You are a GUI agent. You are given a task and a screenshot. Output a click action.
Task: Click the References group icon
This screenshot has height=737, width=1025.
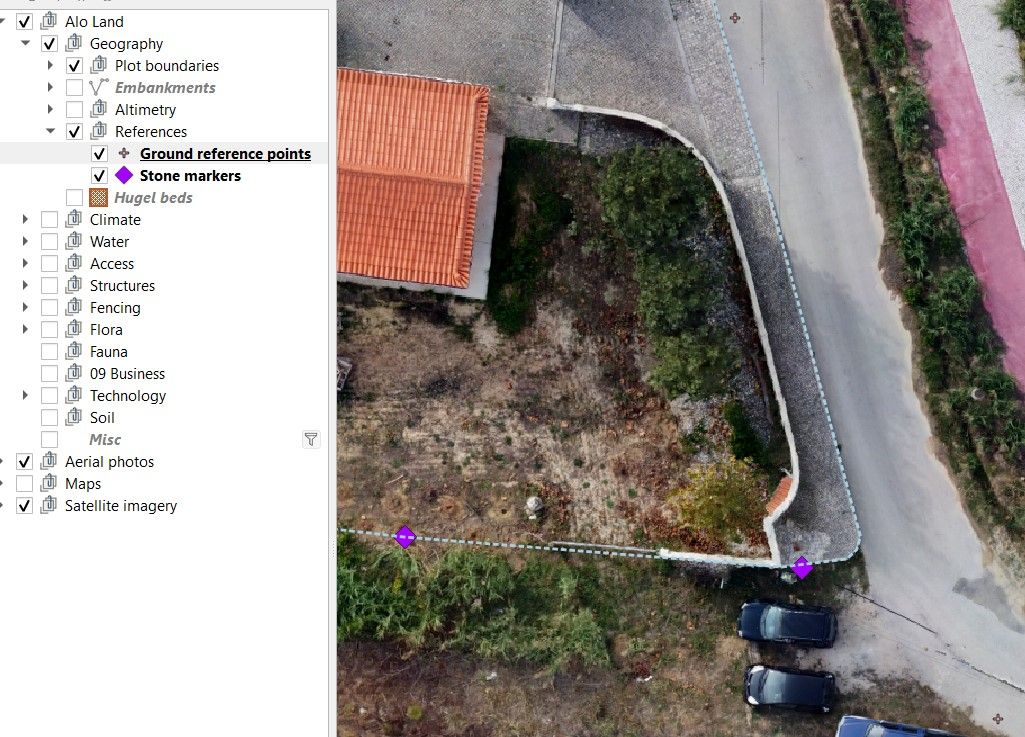point(99,131)
